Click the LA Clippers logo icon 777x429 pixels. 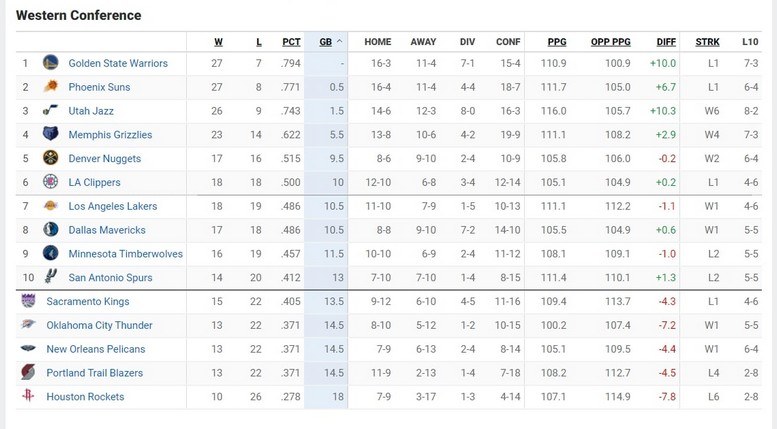50,182
